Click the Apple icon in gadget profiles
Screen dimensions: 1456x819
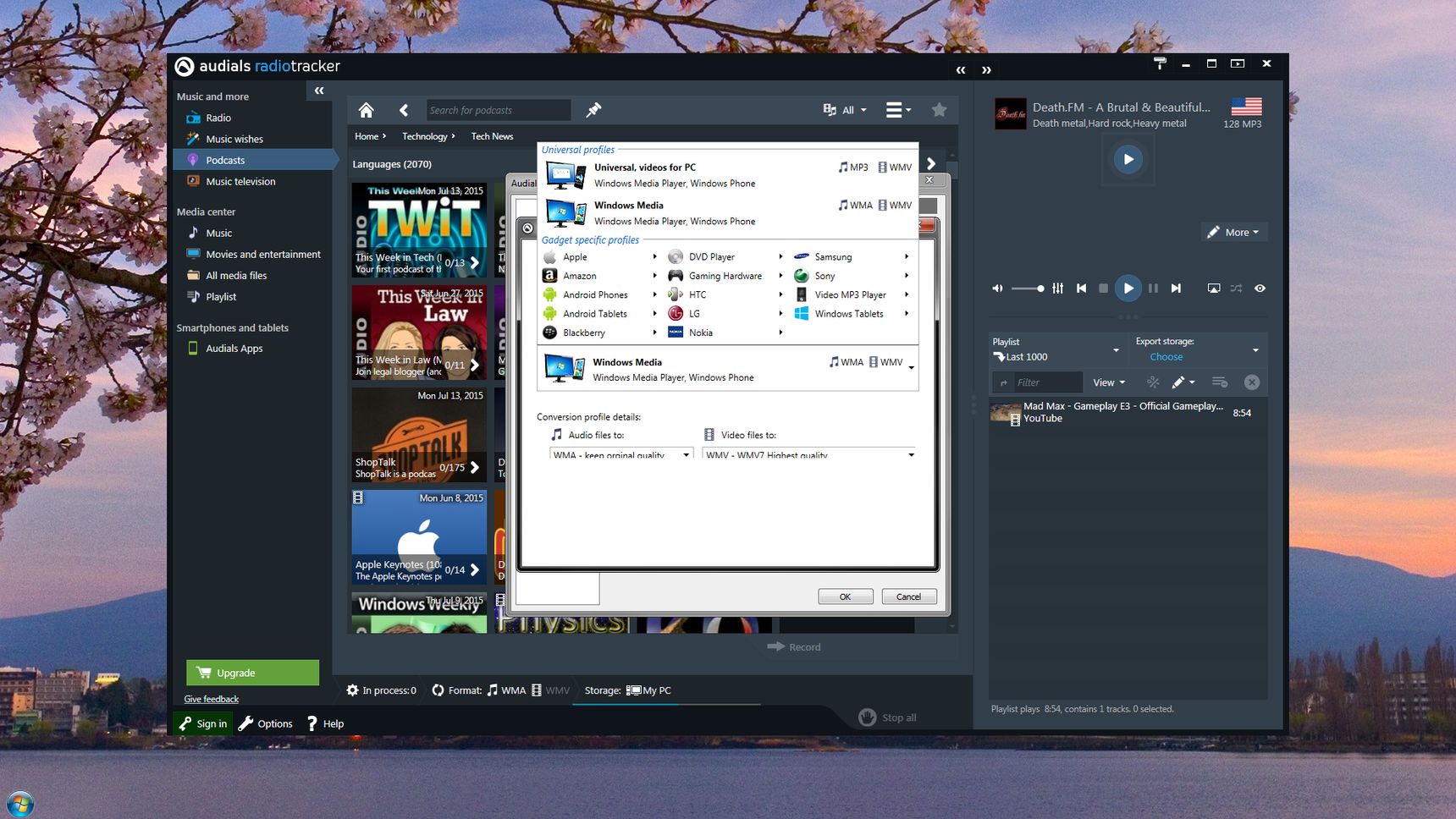(x=549, y=256)
